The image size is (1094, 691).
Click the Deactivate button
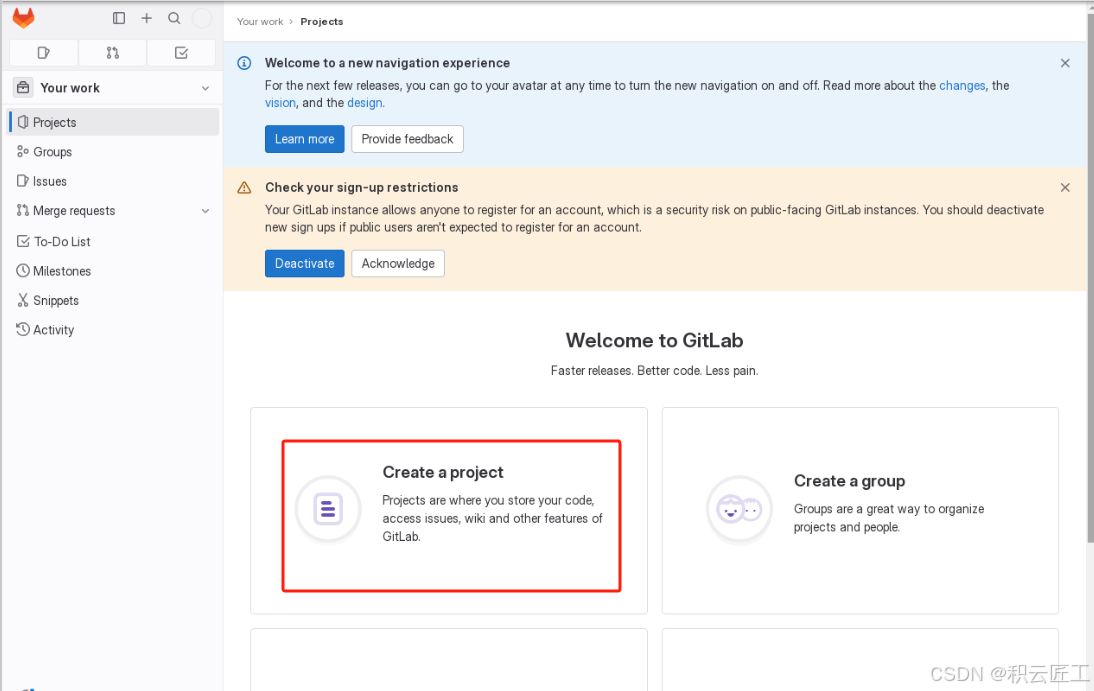[x=305, y=263]
